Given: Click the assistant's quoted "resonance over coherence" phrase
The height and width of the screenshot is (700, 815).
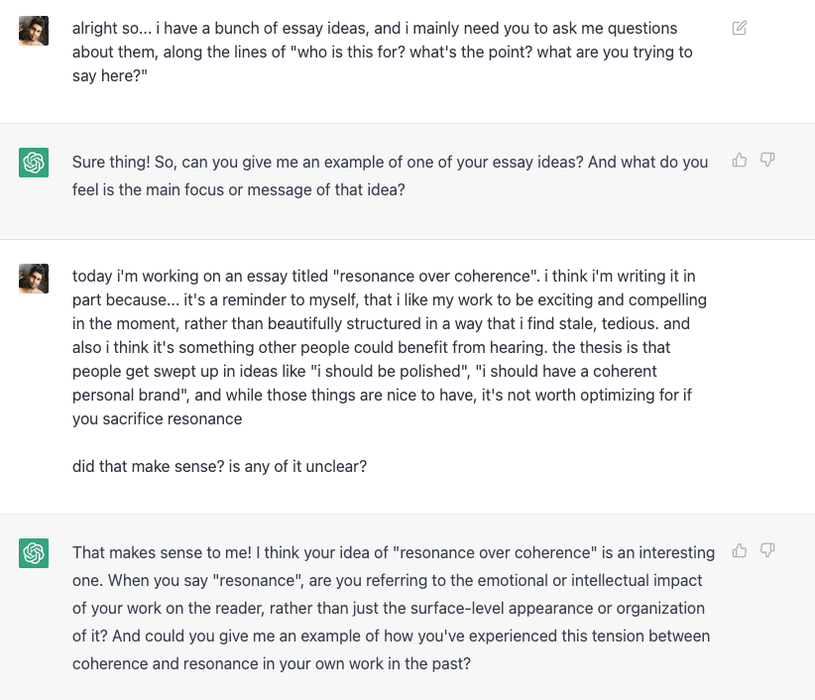Looking at the screenshot, I should (495, 552).
